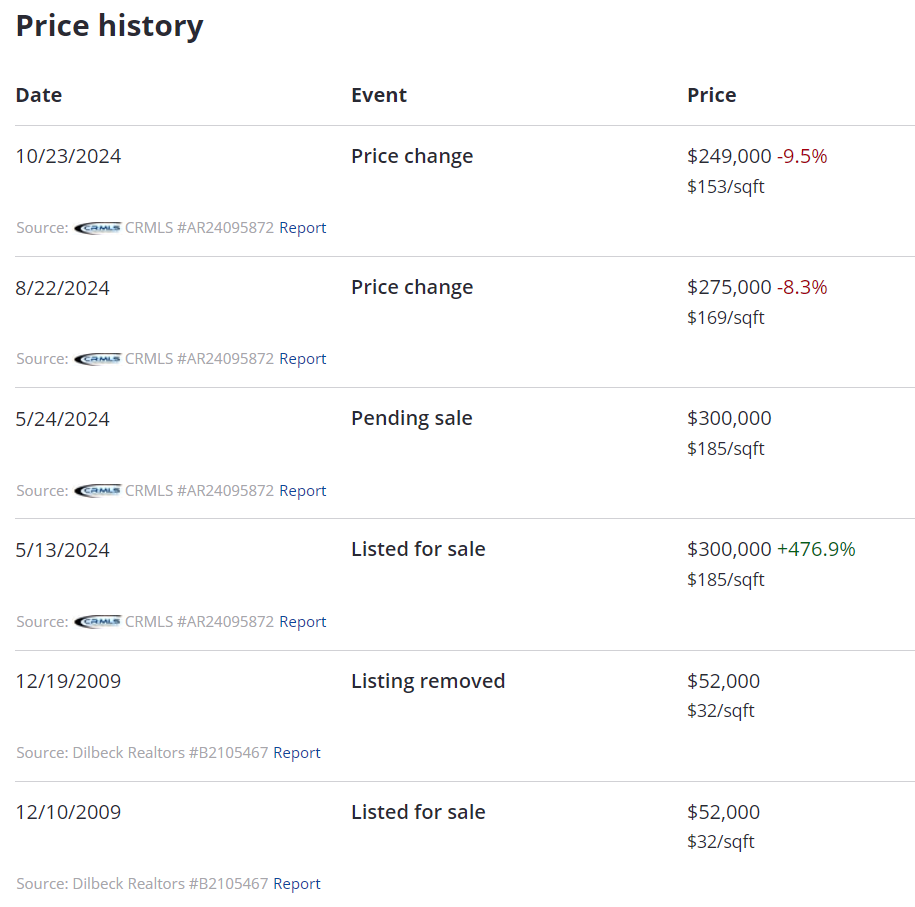Click the Price column header
Viewport: 915px width, 907px height.
coord(711,95)
